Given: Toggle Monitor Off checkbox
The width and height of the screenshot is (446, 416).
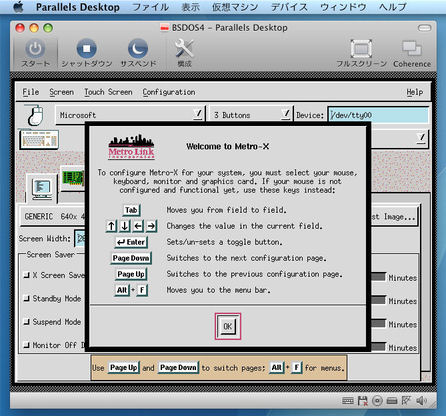Looking at the screenshot, I should [x=27, y=345].
